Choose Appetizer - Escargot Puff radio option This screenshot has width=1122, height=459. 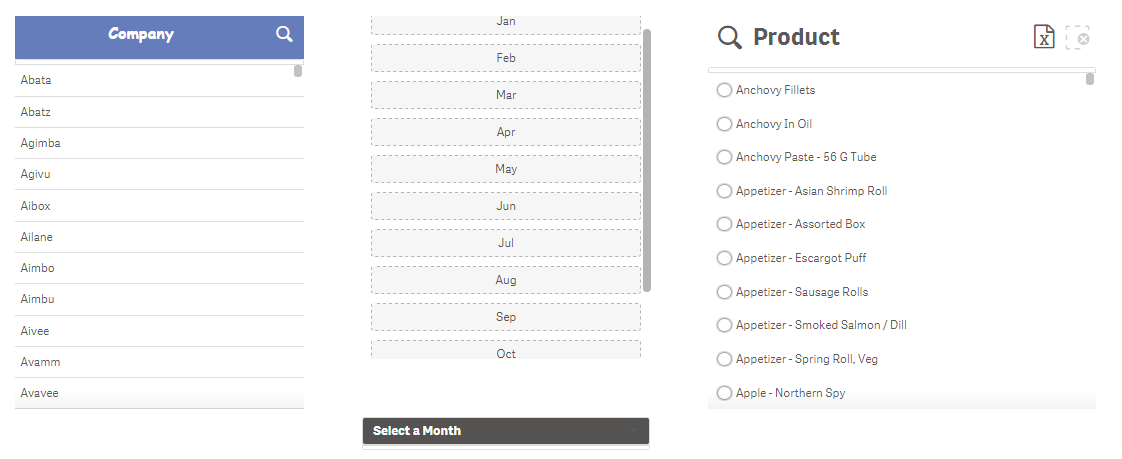pyautogui.click(x=724, y=258)
